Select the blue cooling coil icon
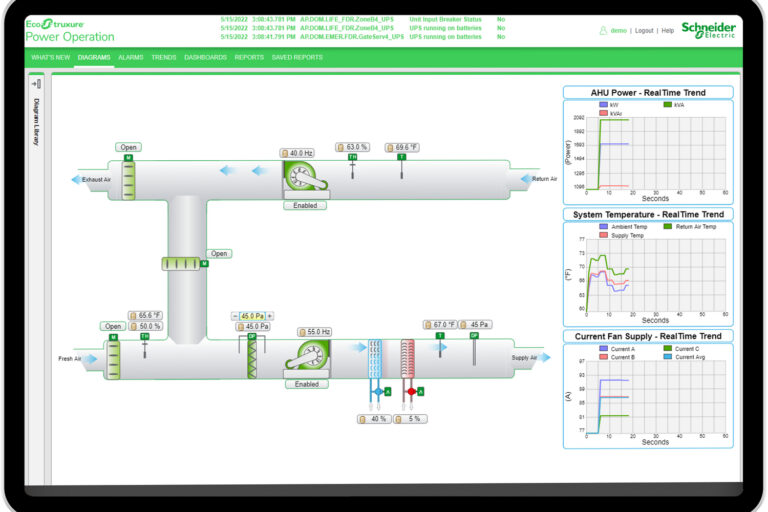768x512 pixels. point(375,359)
